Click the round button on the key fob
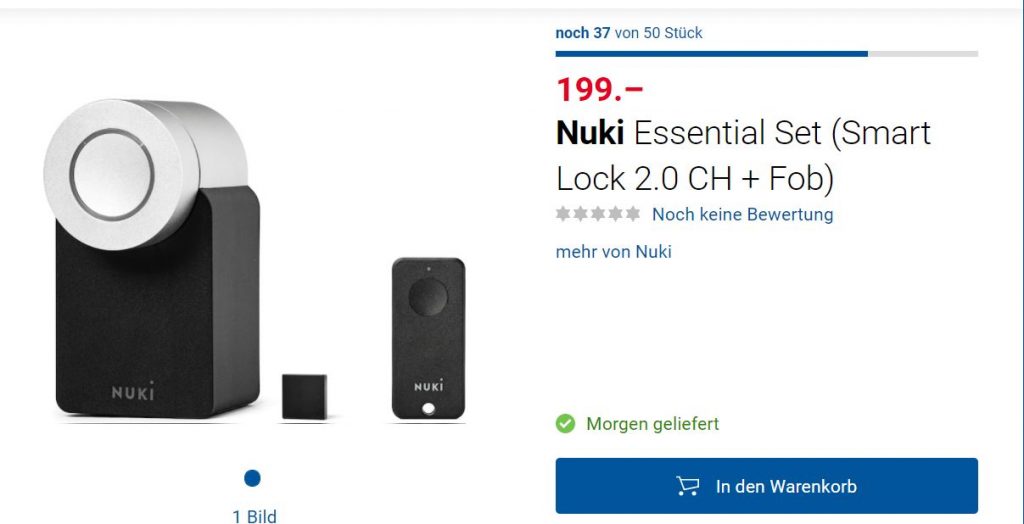This screenshot has height=524, width=1024. (428, 295)
